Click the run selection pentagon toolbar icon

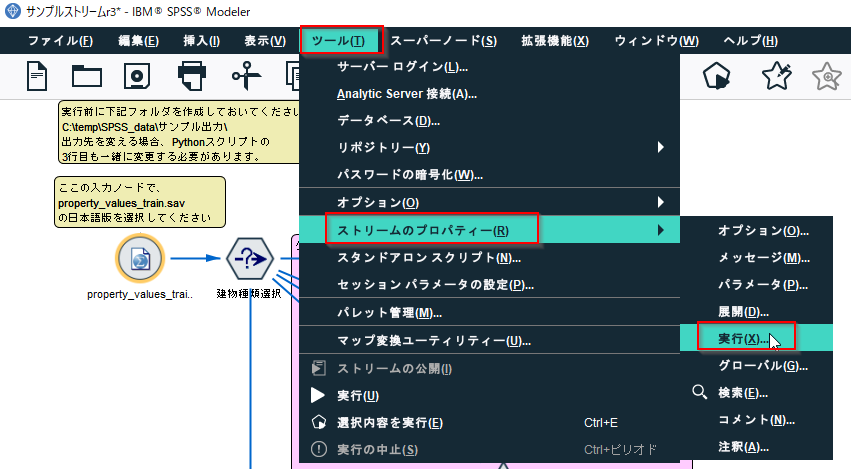tap(716, 76)
